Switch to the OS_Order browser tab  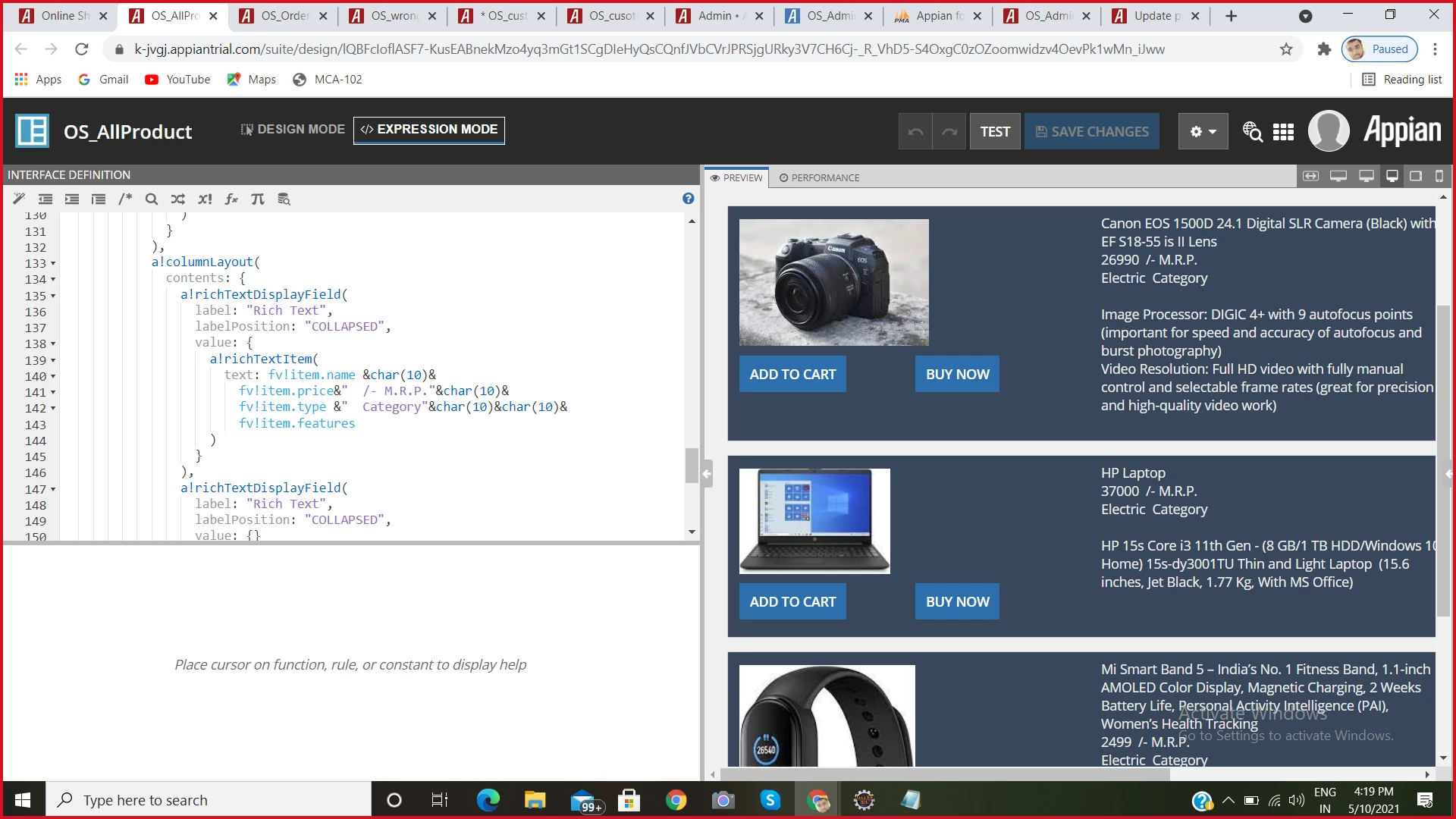click(x=284, y=16)
